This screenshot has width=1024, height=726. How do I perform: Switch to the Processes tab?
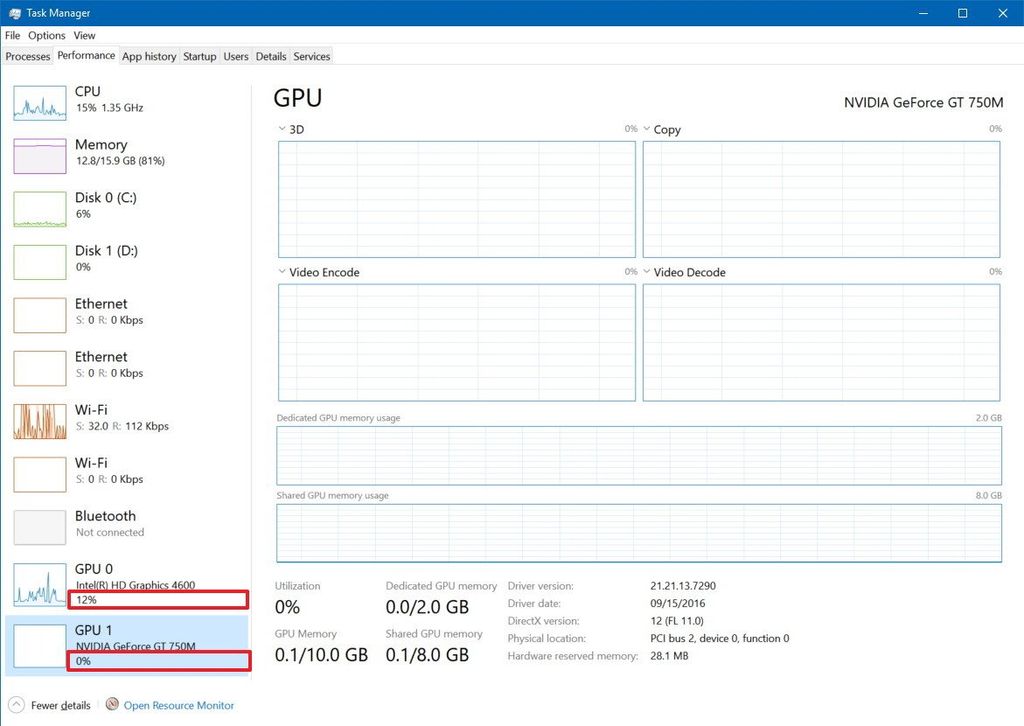27,56
